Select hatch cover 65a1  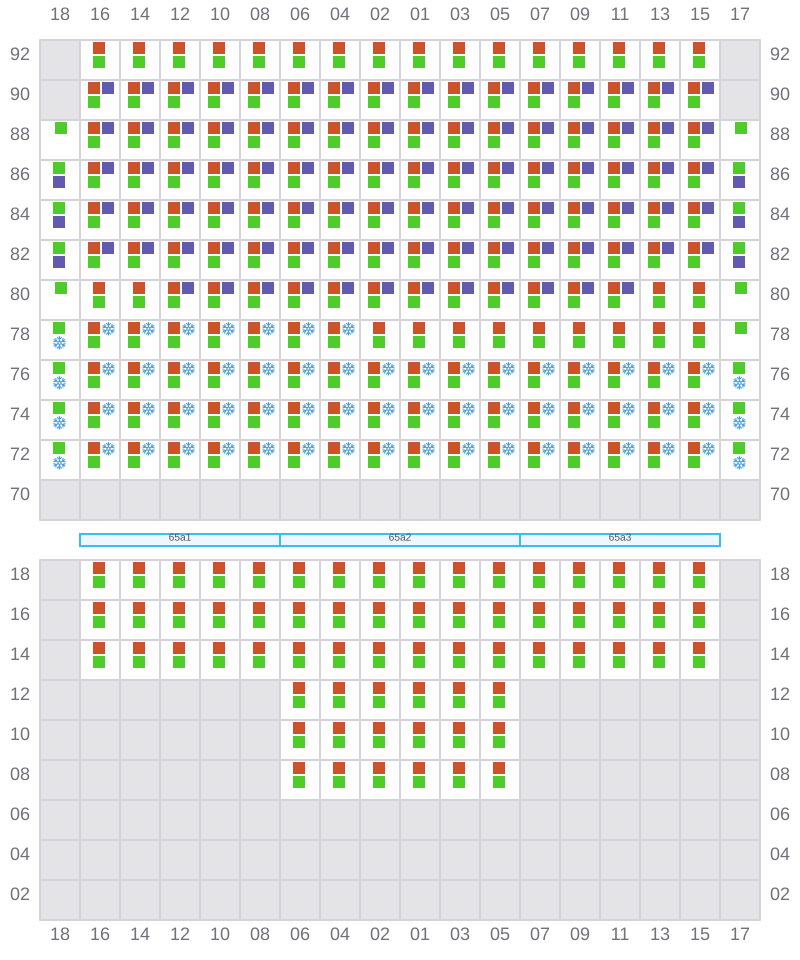tap(180, 540)
